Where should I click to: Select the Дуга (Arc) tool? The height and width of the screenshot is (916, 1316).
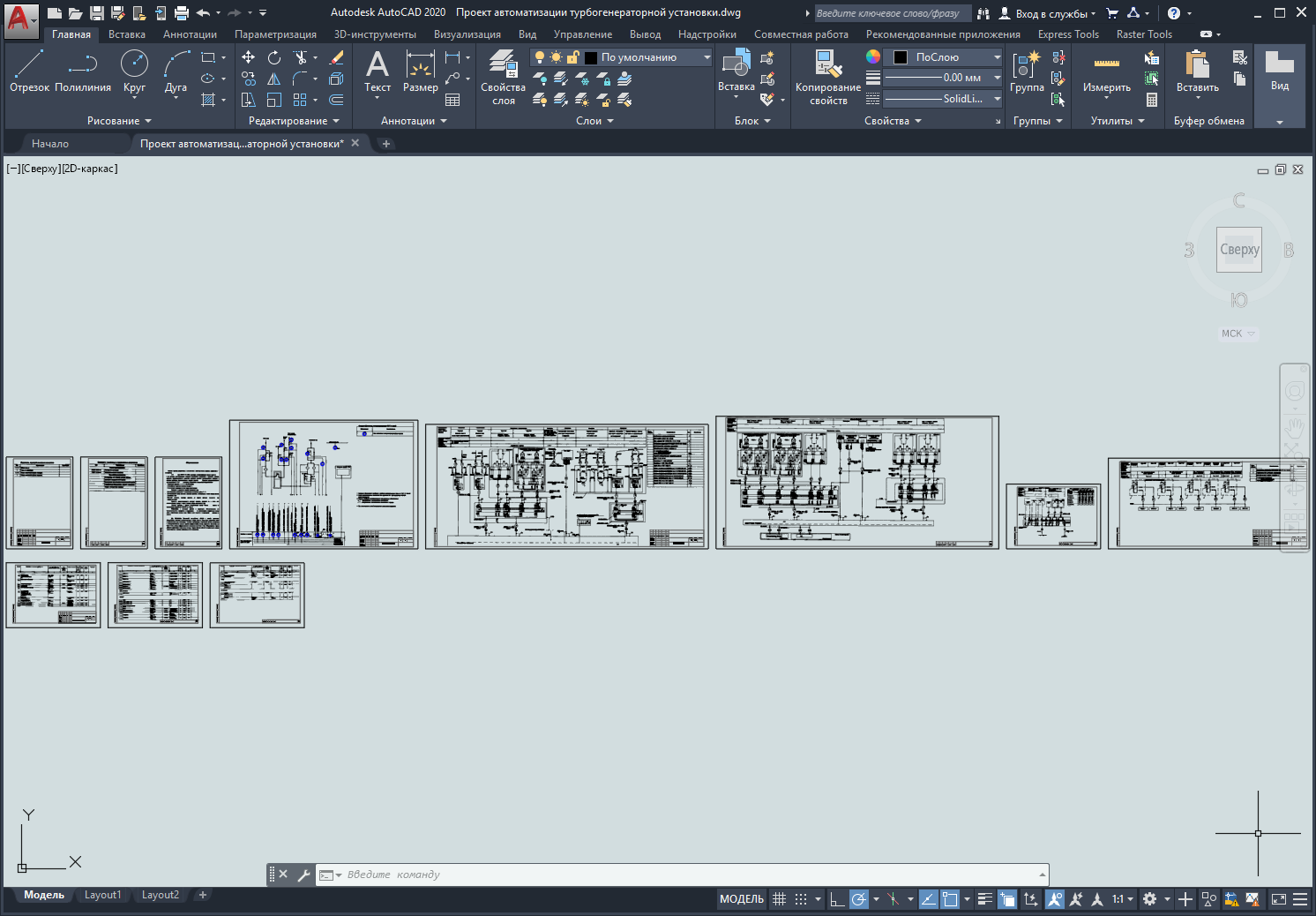pyautogui.click(x=176, y=71)
